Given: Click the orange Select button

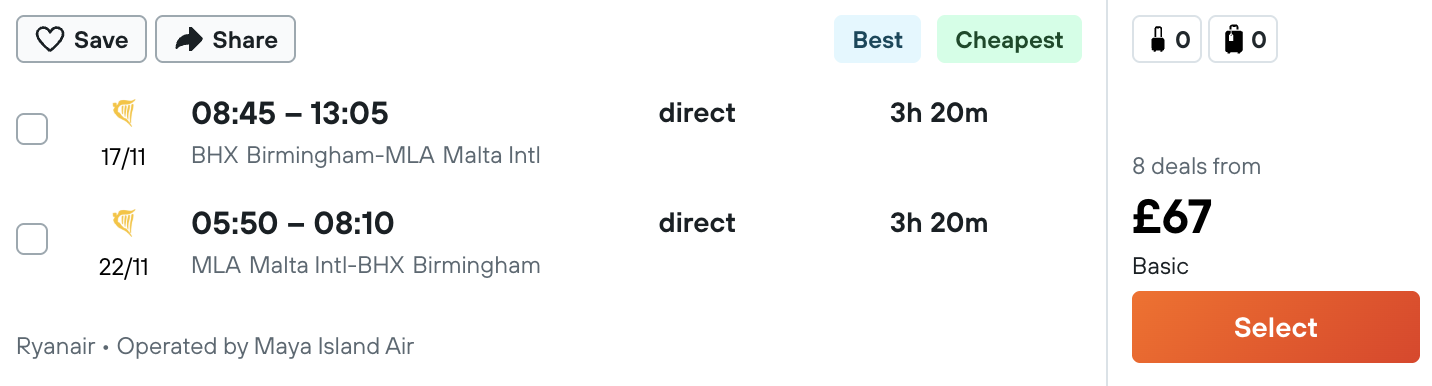Looking at the screenshot, I should 1276,327.
